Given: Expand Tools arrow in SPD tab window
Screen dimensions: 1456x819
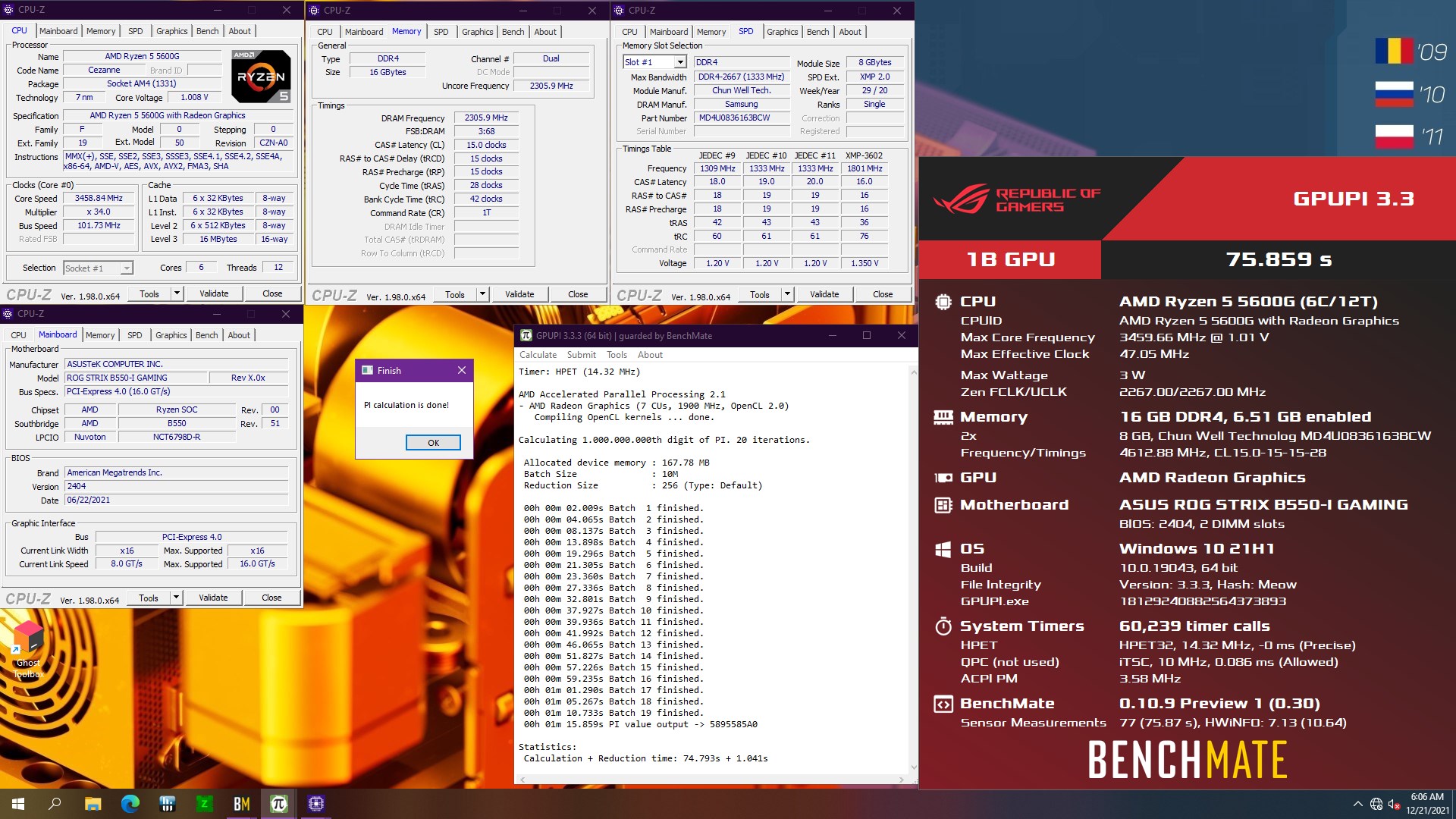Looking at the screenshot, I should 787,294.
